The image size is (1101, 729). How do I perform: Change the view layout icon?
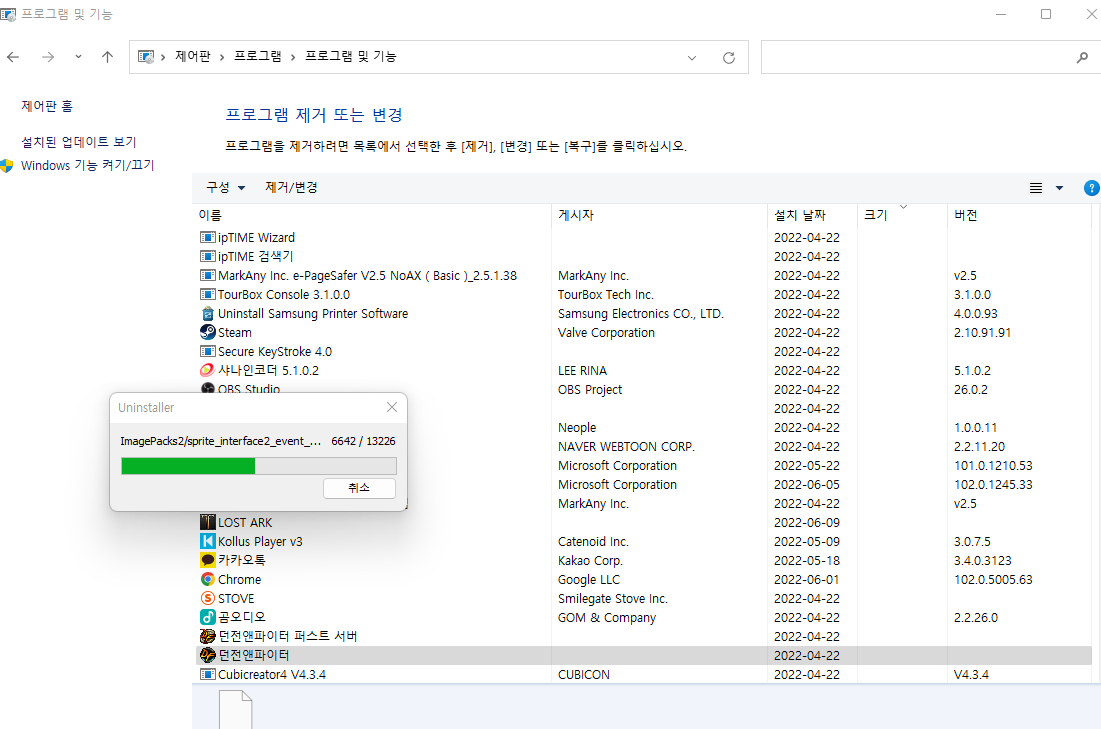click(x=1036, y=188)
